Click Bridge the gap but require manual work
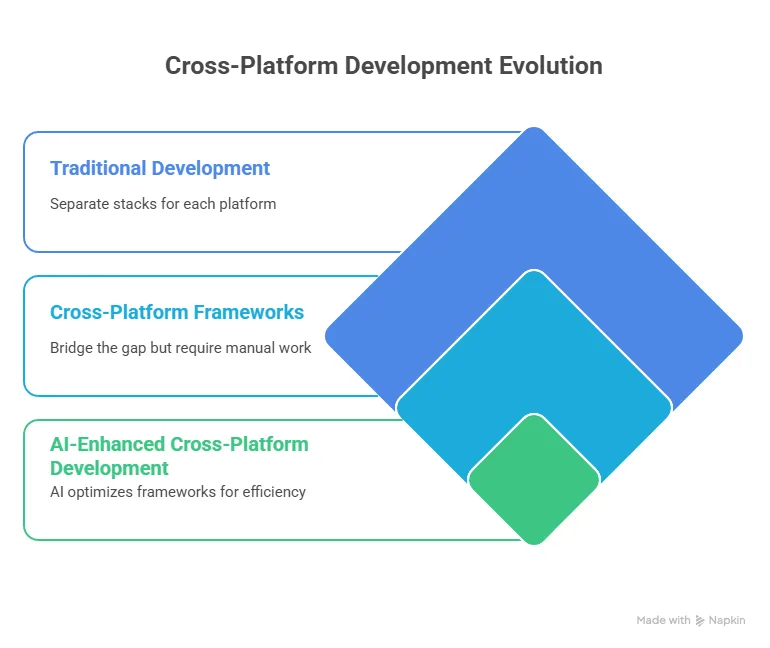Image resolution: width=770 pixels, height=648 pixels. pos(181,348)
